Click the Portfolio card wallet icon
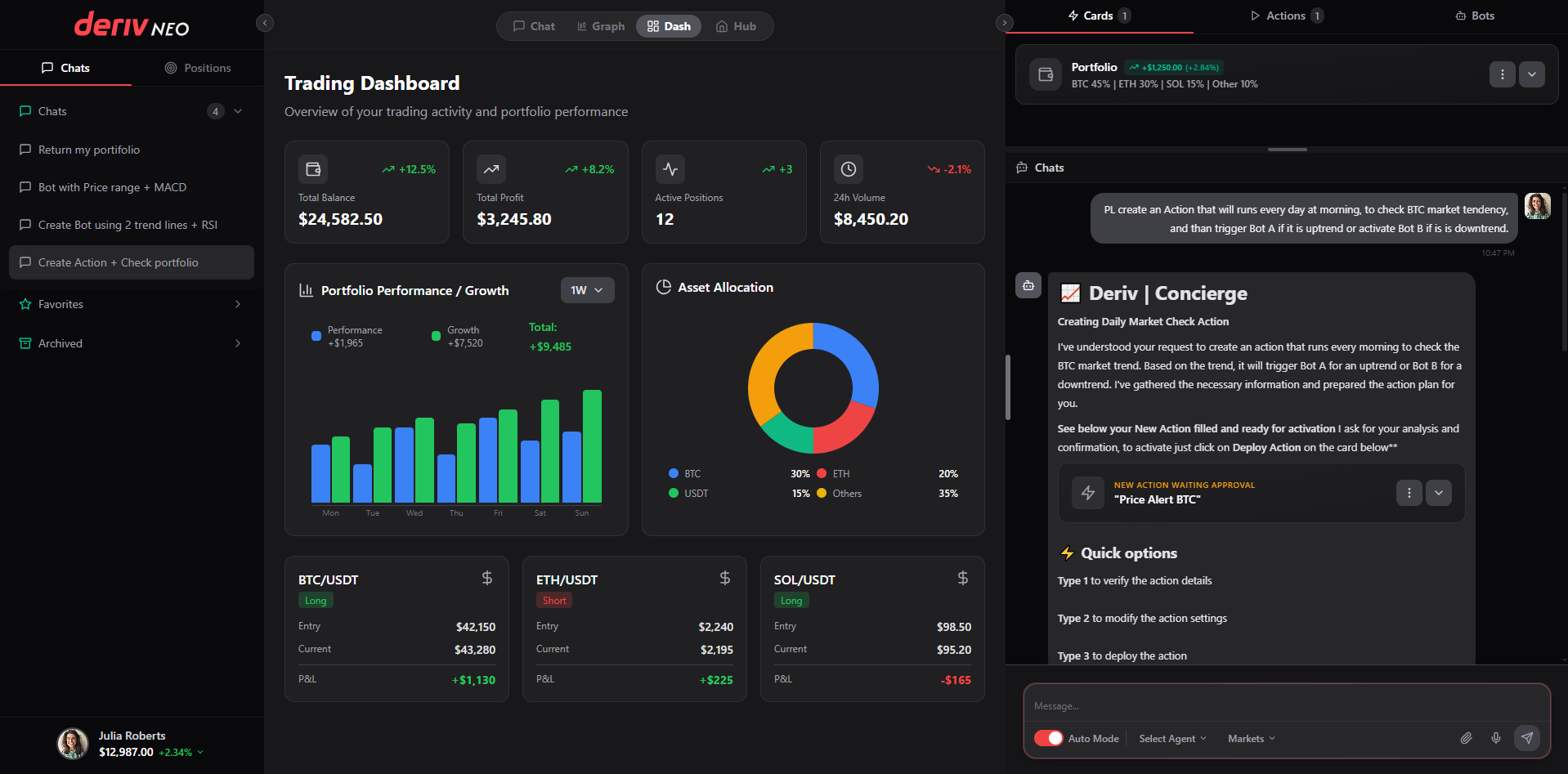Viewport: 1568px width, 774px height. [x=1046, y=74]
